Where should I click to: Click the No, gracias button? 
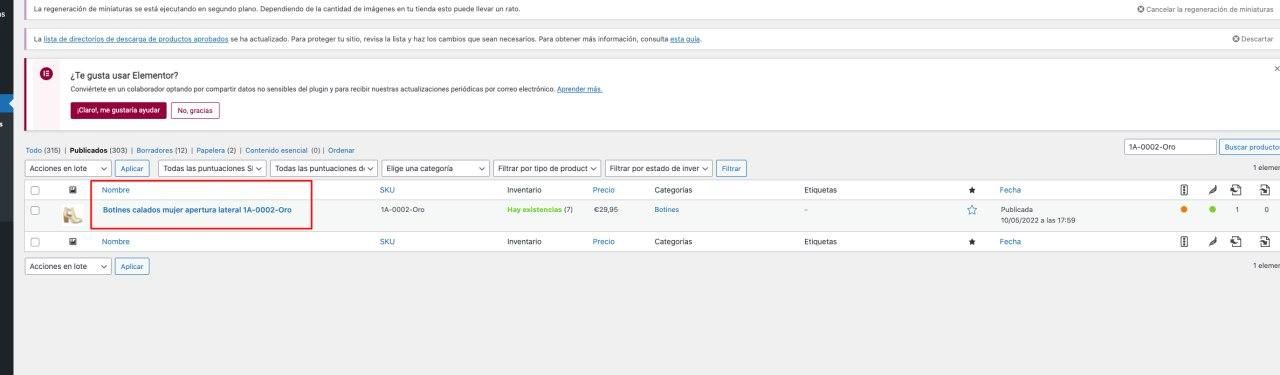[x=195, y=110]
